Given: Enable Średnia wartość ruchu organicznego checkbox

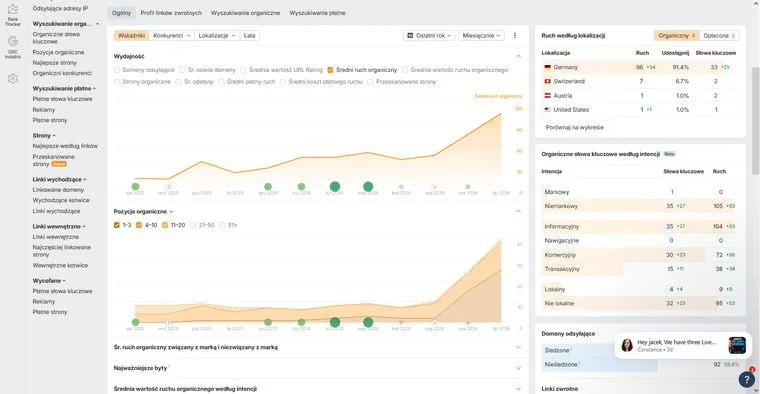Looking at the screenshot, I should [405, 70].
